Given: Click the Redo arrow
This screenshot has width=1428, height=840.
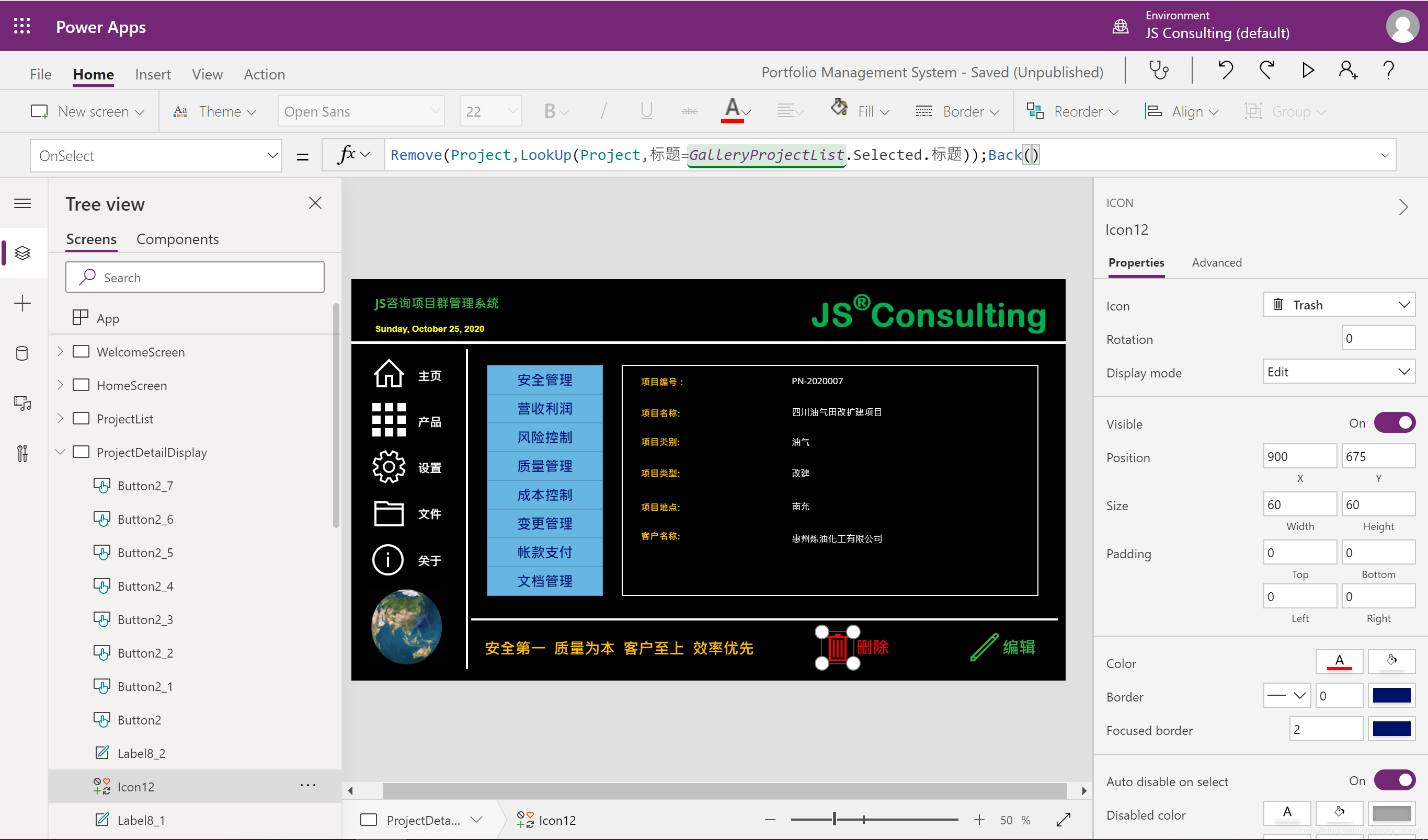Looking at the screenshot, I should (1267, 70).
